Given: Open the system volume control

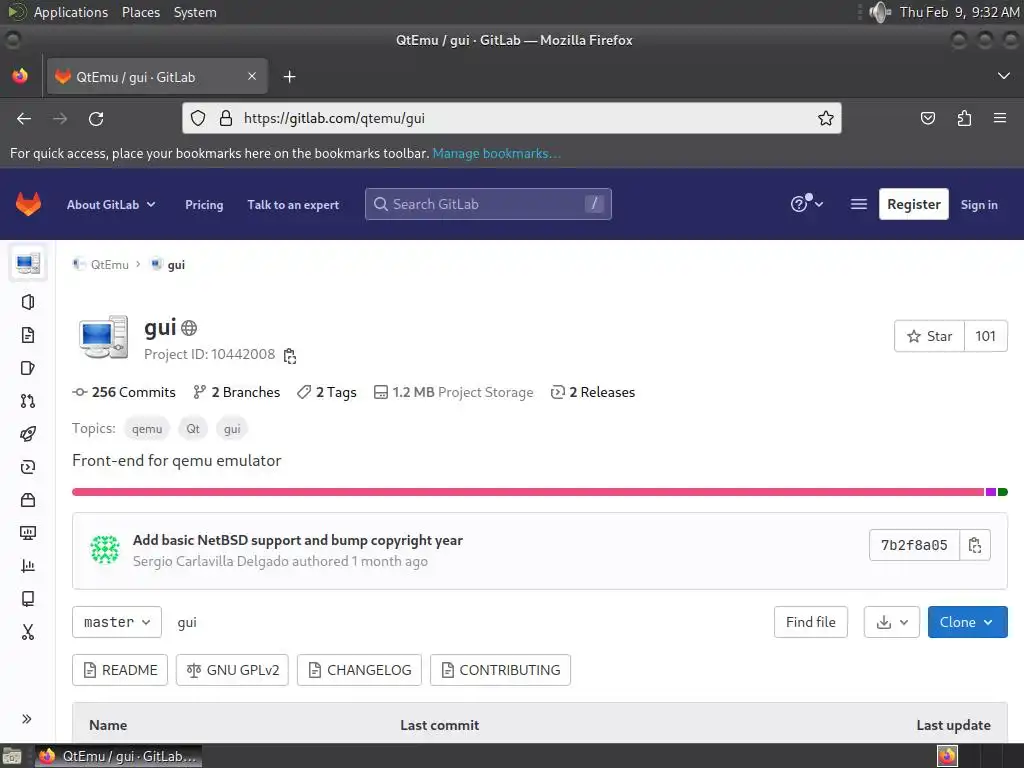Looking at the screenshot, I should pos(880,12).
